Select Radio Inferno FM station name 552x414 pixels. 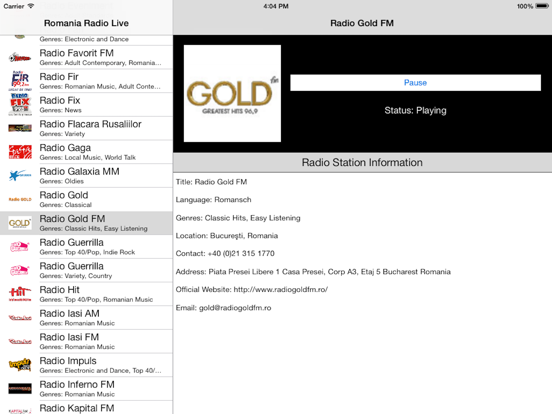[x=77, y=384]
